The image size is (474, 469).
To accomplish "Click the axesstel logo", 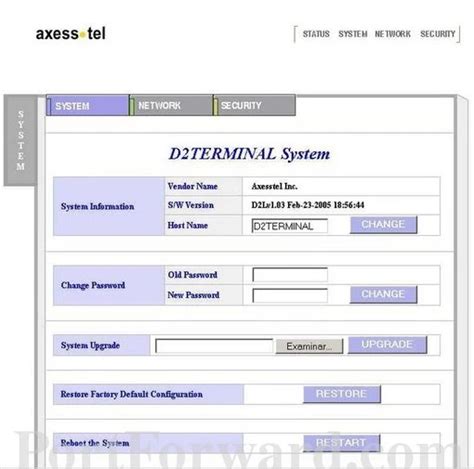I will tap(71, 34).
